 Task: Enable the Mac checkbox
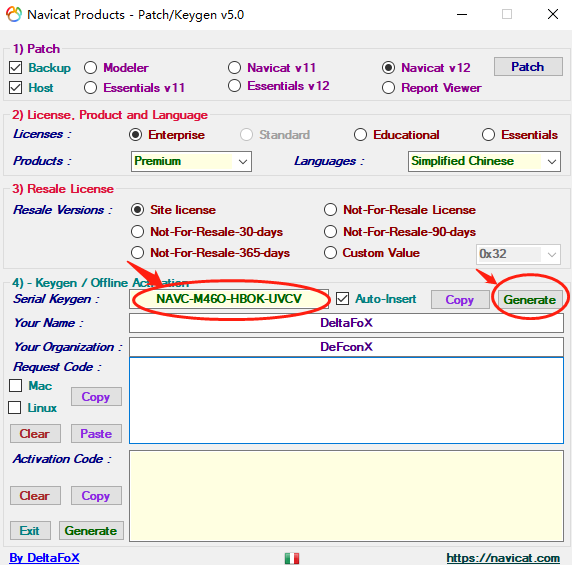15,386
